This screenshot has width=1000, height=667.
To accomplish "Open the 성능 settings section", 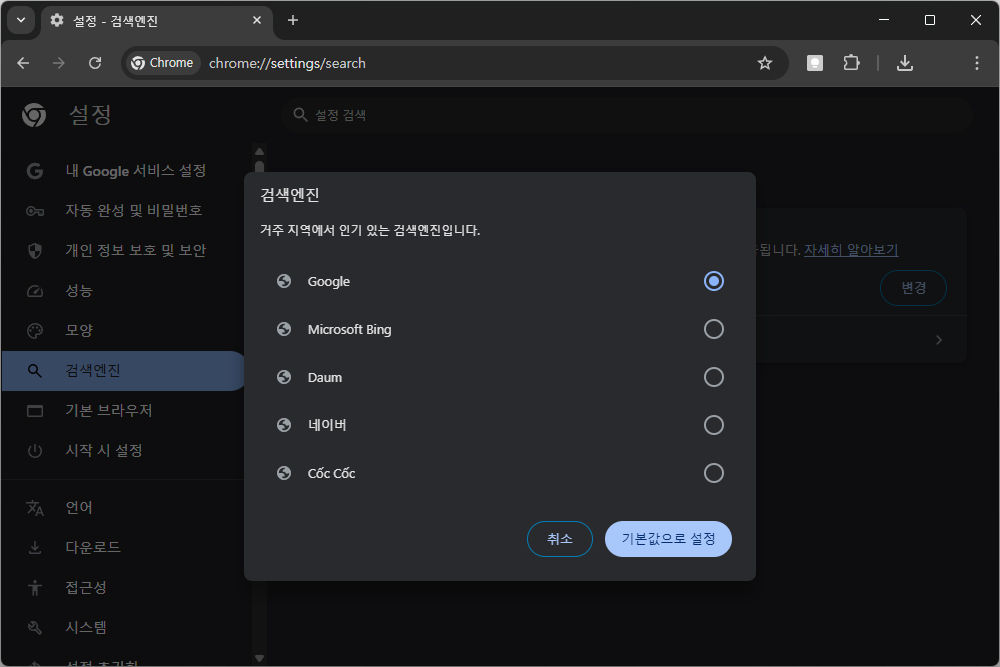I will click(x=123, y=291).
